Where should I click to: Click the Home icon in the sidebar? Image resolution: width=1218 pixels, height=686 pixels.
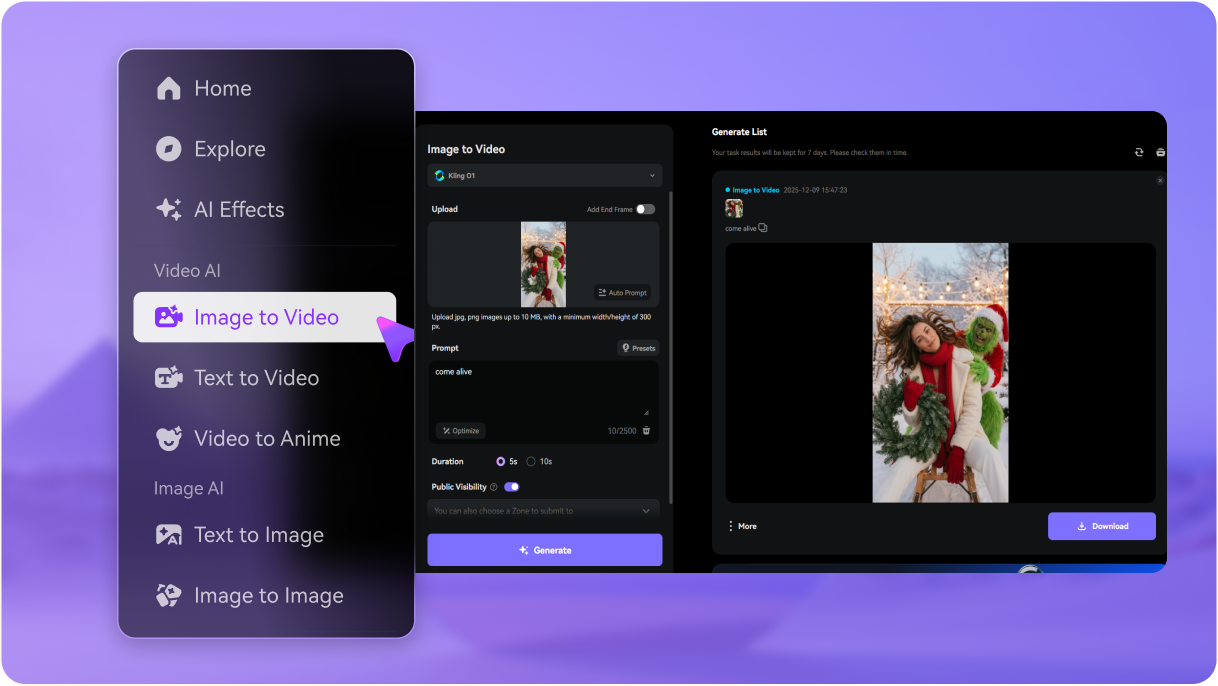(x=168, y=88)
